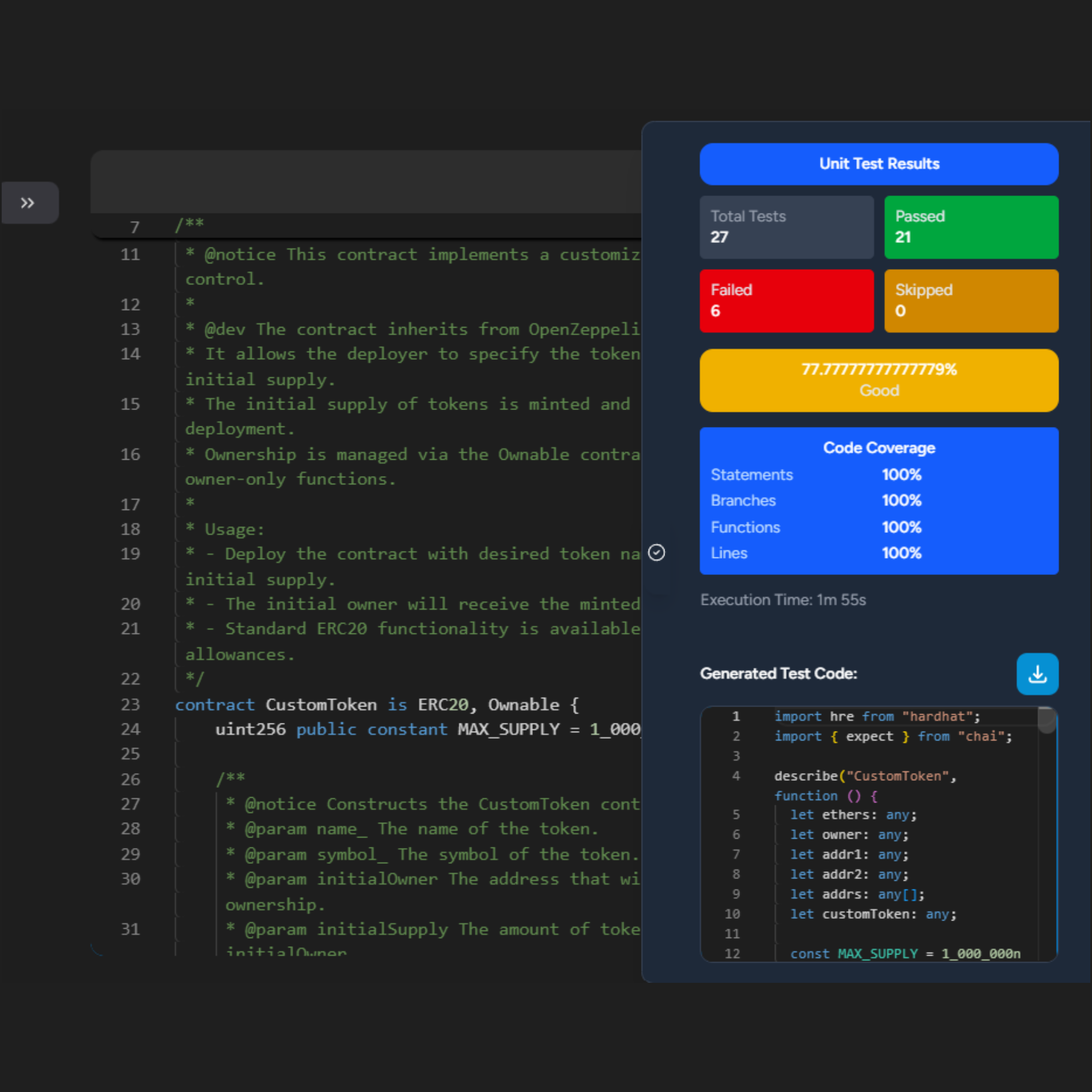
Task: Select the Skipped 0 orange card
Action: (x=971, y=301)
